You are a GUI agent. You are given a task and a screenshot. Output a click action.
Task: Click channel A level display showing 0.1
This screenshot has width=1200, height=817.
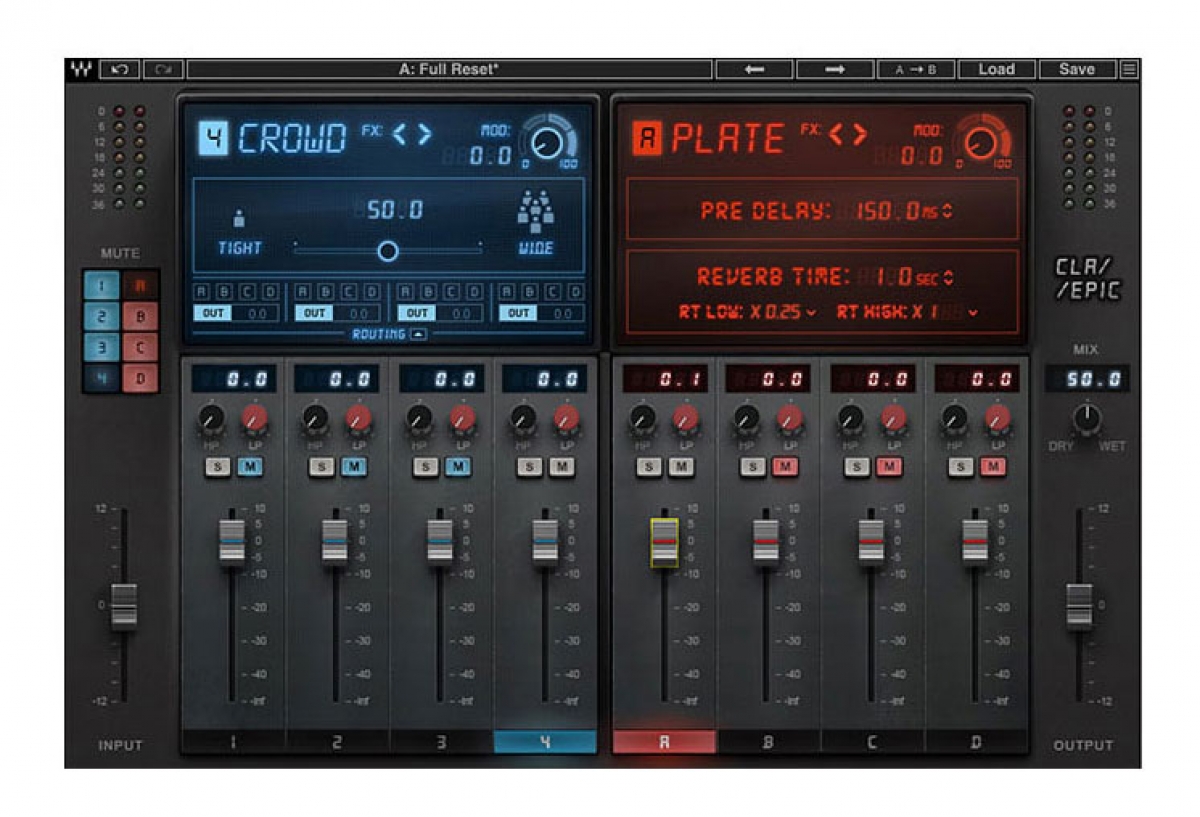pyautogui.click(x=665, y=378)
